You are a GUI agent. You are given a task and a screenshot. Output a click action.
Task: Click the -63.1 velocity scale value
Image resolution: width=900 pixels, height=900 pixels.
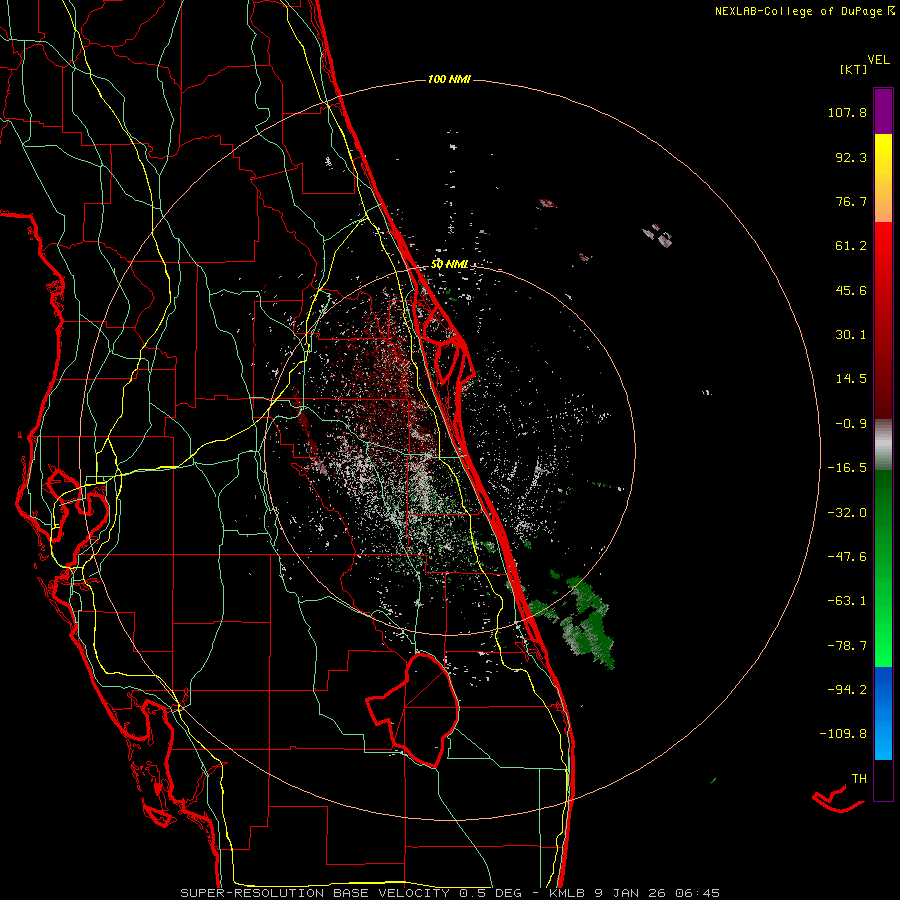pyautogui.click(x=847, y=601)
